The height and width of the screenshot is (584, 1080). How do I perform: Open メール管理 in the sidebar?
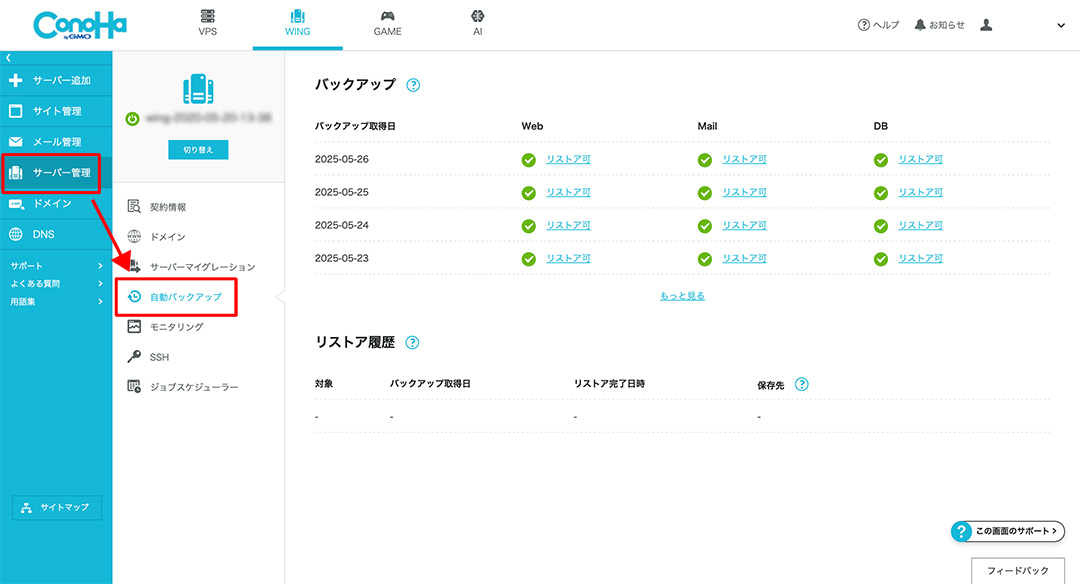coord(56,142)
